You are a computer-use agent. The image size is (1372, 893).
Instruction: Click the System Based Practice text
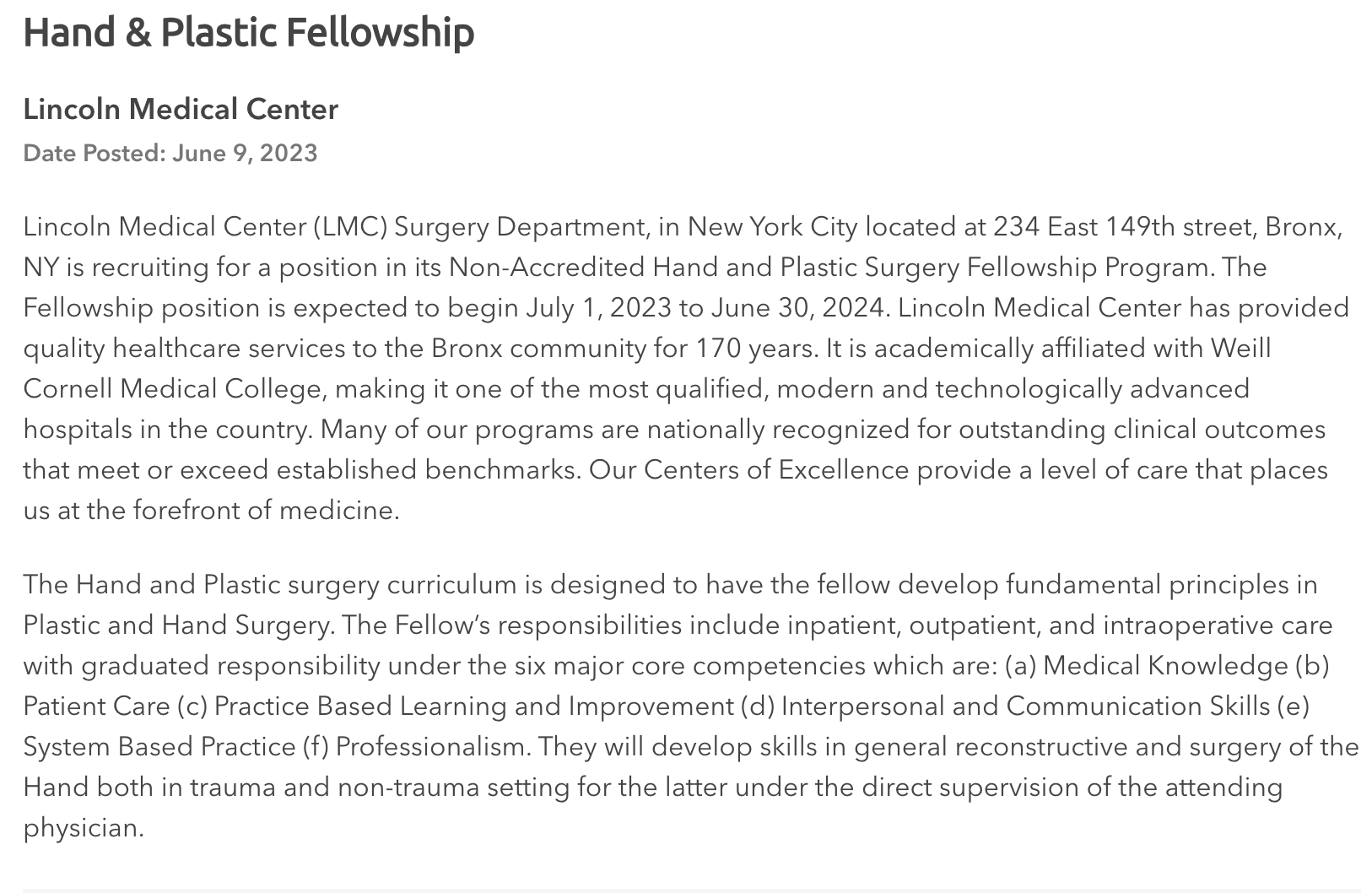tap(159, 746)
